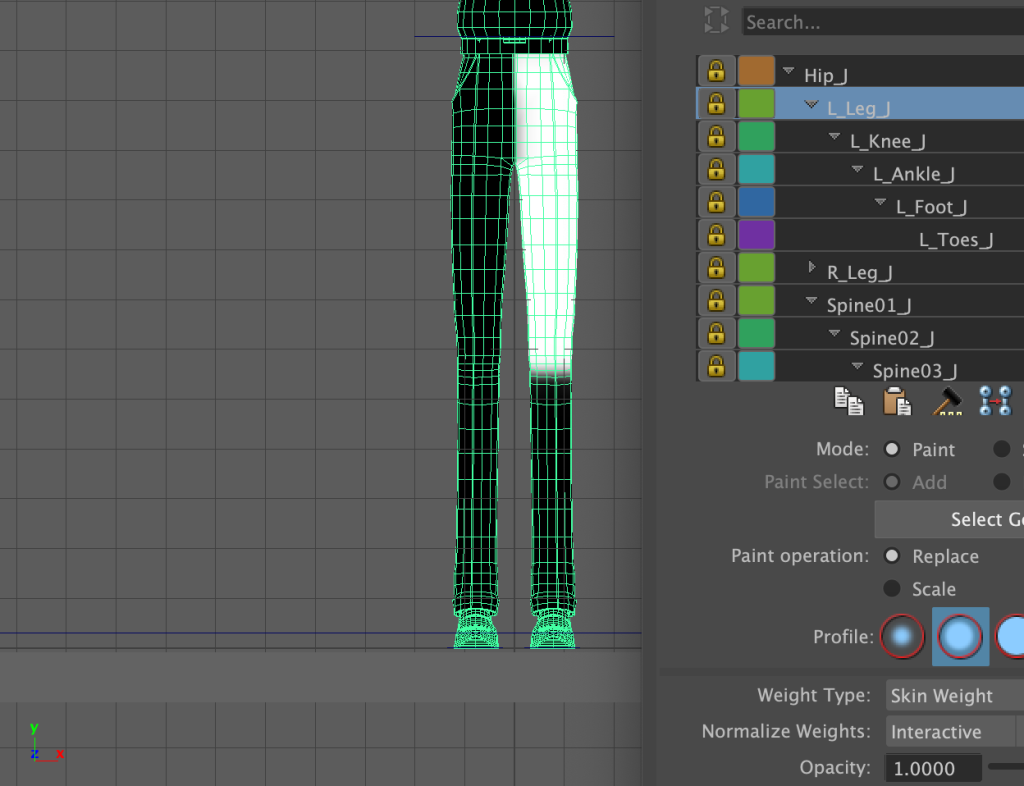The image size is (1024, 786).
Task: Toggle the lock icon for Hip_J
Action: [x=715, y=72]
